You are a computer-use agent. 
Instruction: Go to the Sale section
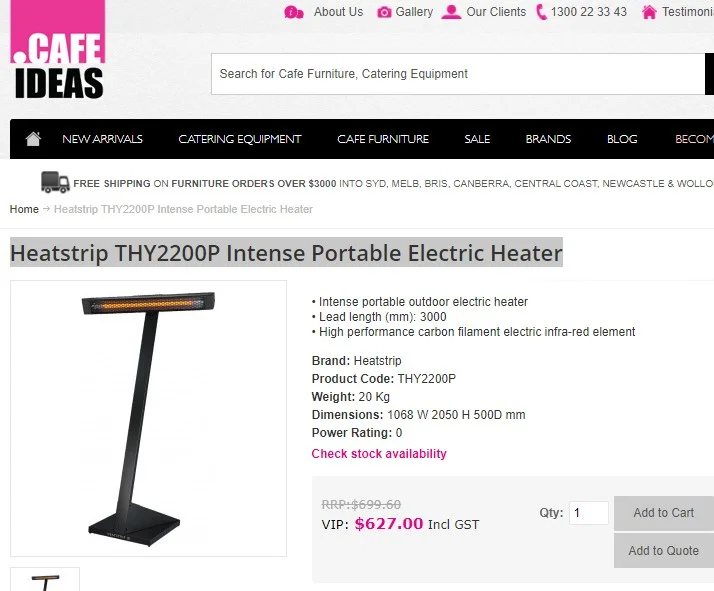point(477,139)
